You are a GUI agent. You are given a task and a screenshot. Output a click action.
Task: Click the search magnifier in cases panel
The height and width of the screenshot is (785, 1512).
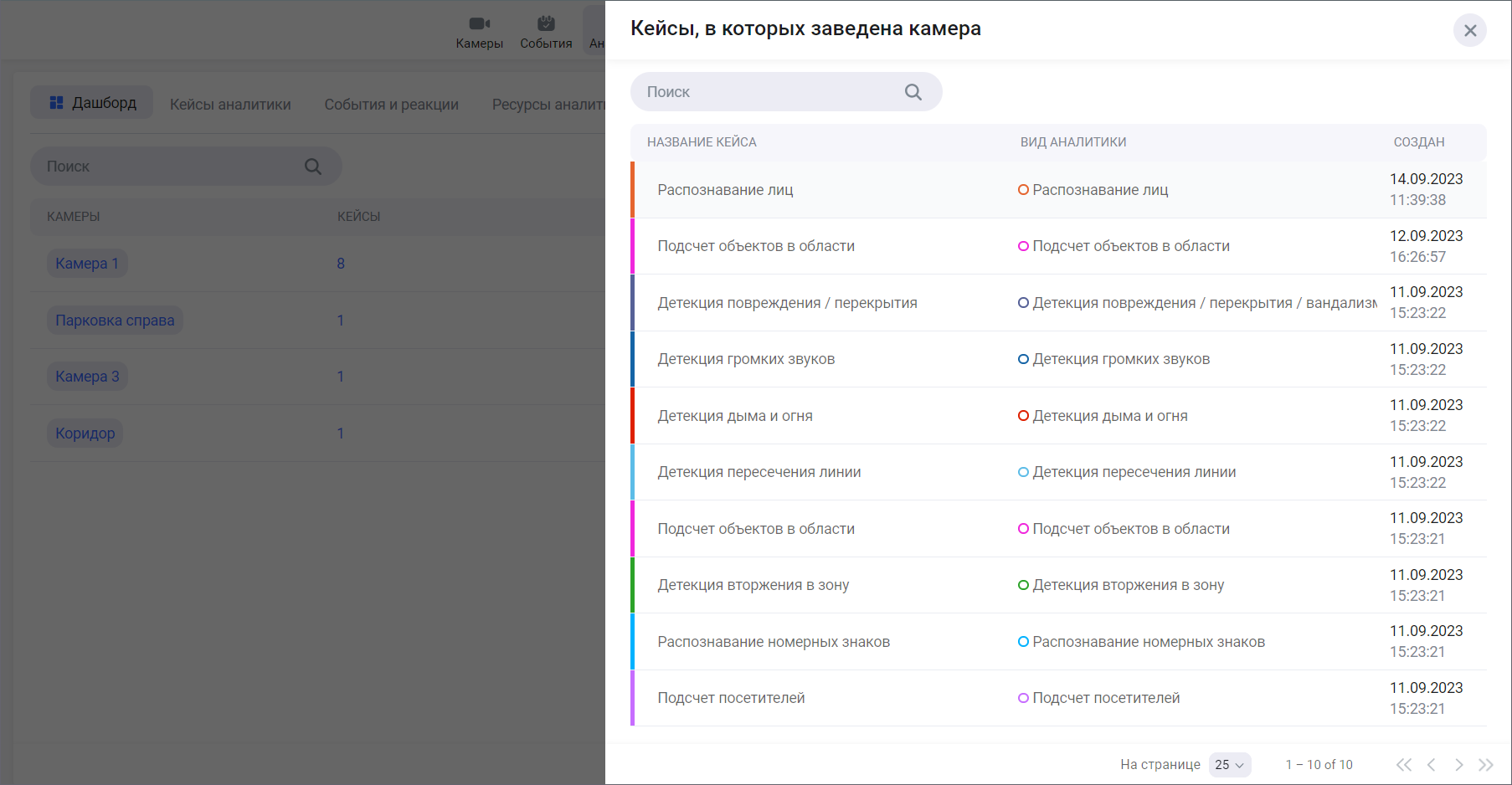point(913,92)
